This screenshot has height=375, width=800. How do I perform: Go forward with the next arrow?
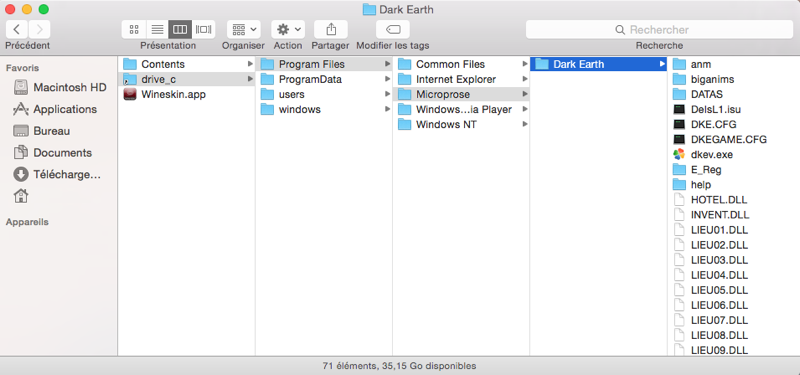(39, 29)
